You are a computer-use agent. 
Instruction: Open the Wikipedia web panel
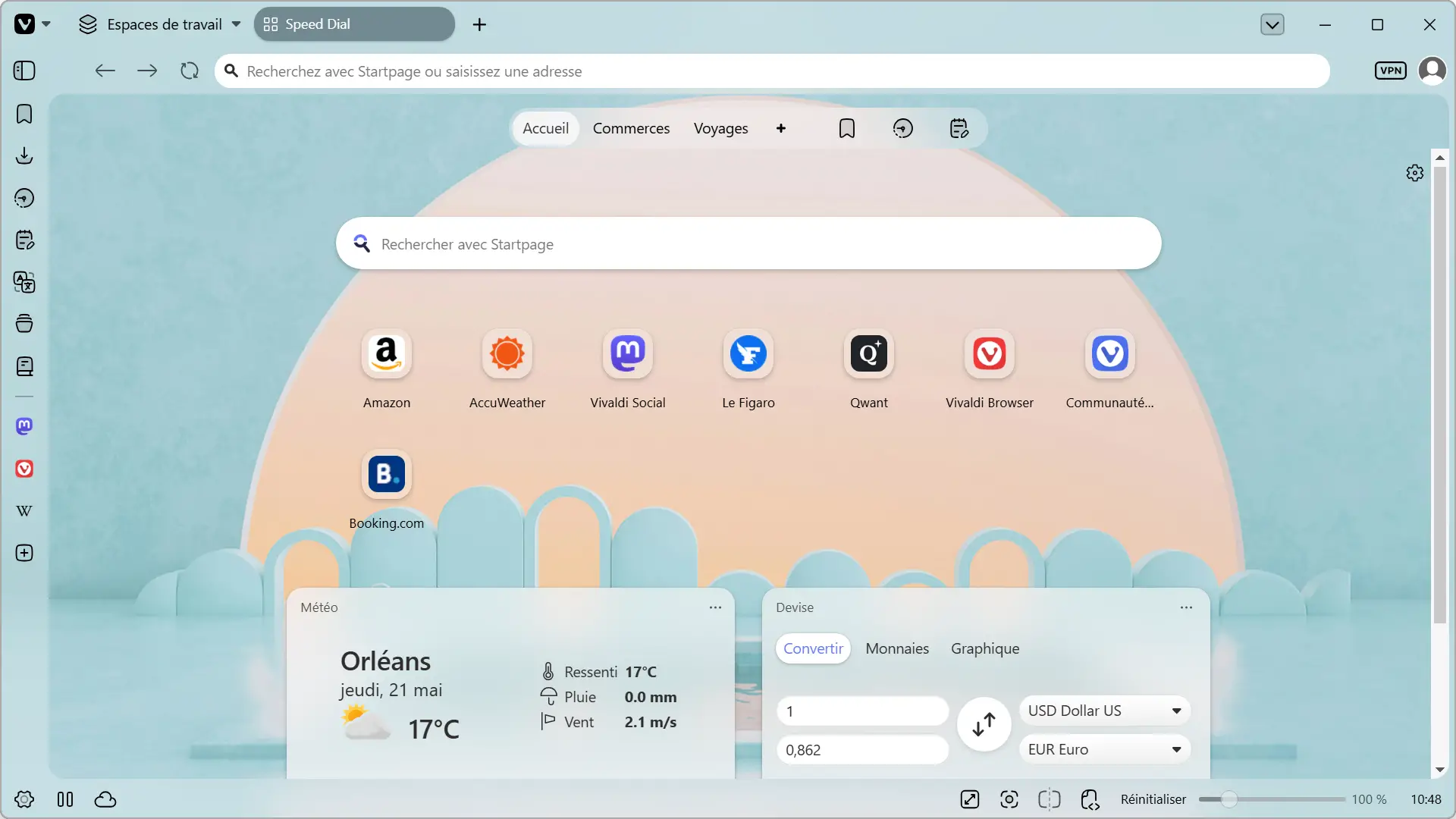[24, 511]
